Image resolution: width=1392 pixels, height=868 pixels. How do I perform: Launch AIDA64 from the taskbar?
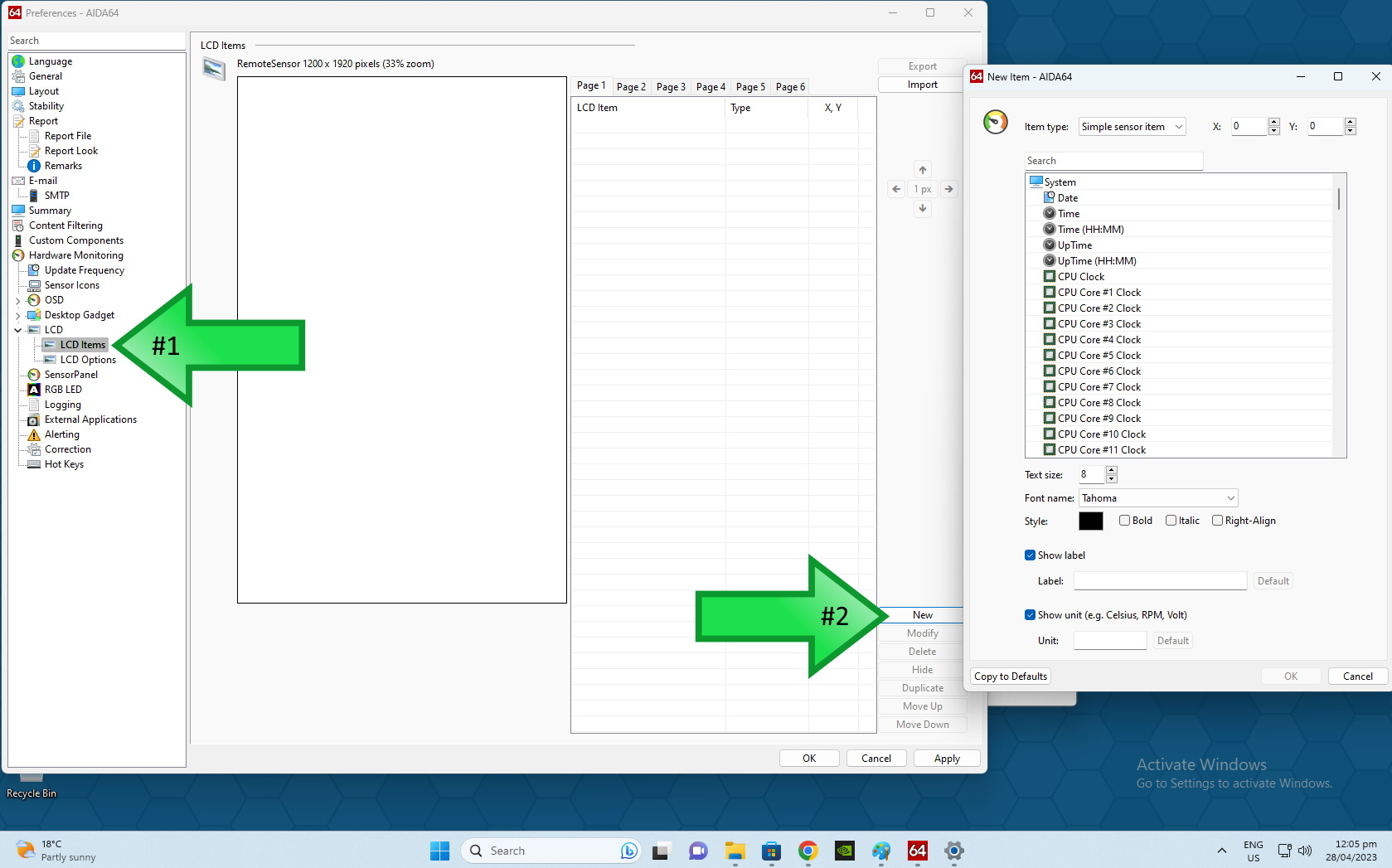[918, 851]
